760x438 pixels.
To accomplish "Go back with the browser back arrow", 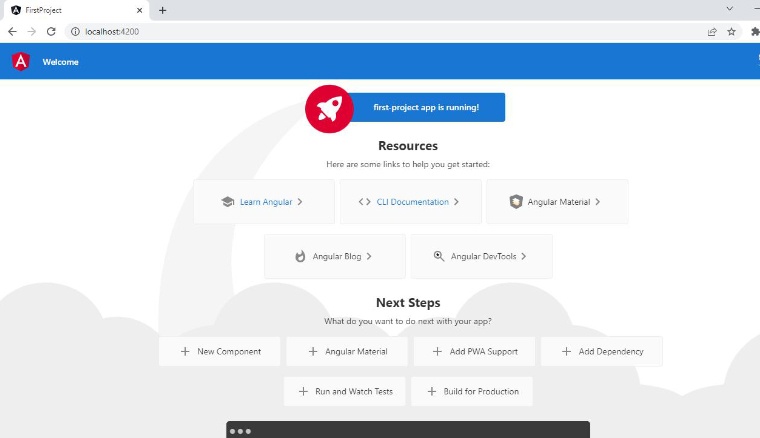I will pos(12,31).
